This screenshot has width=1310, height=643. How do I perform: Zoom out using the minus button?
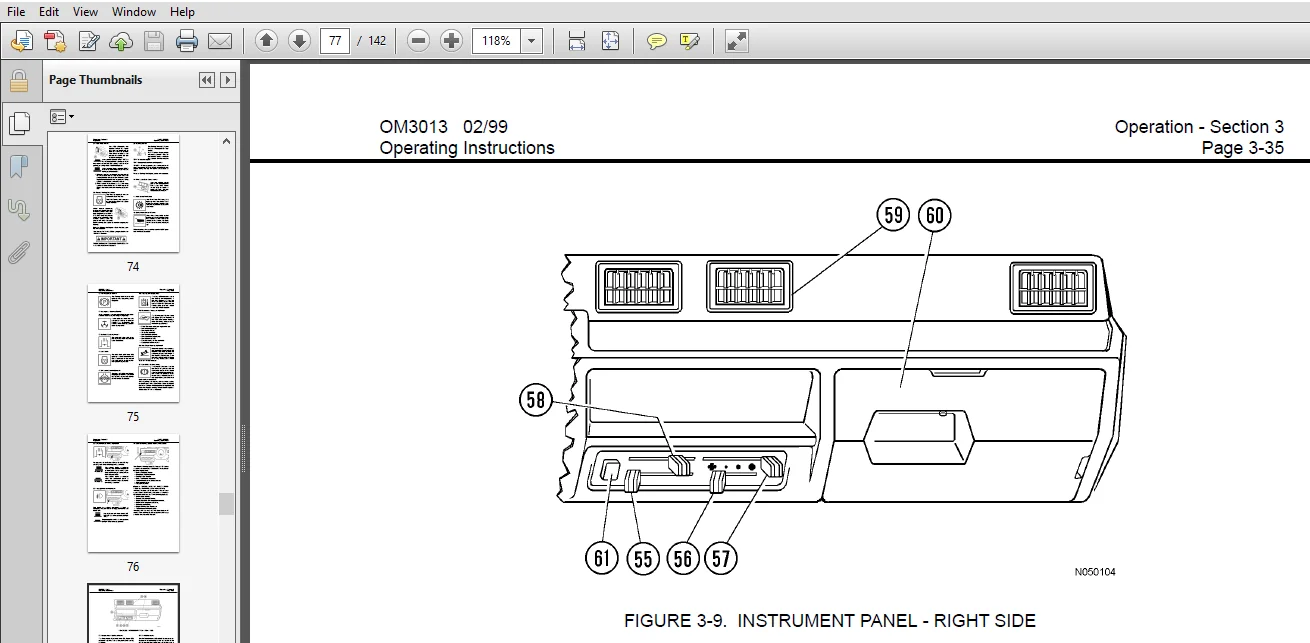[419, 41]
